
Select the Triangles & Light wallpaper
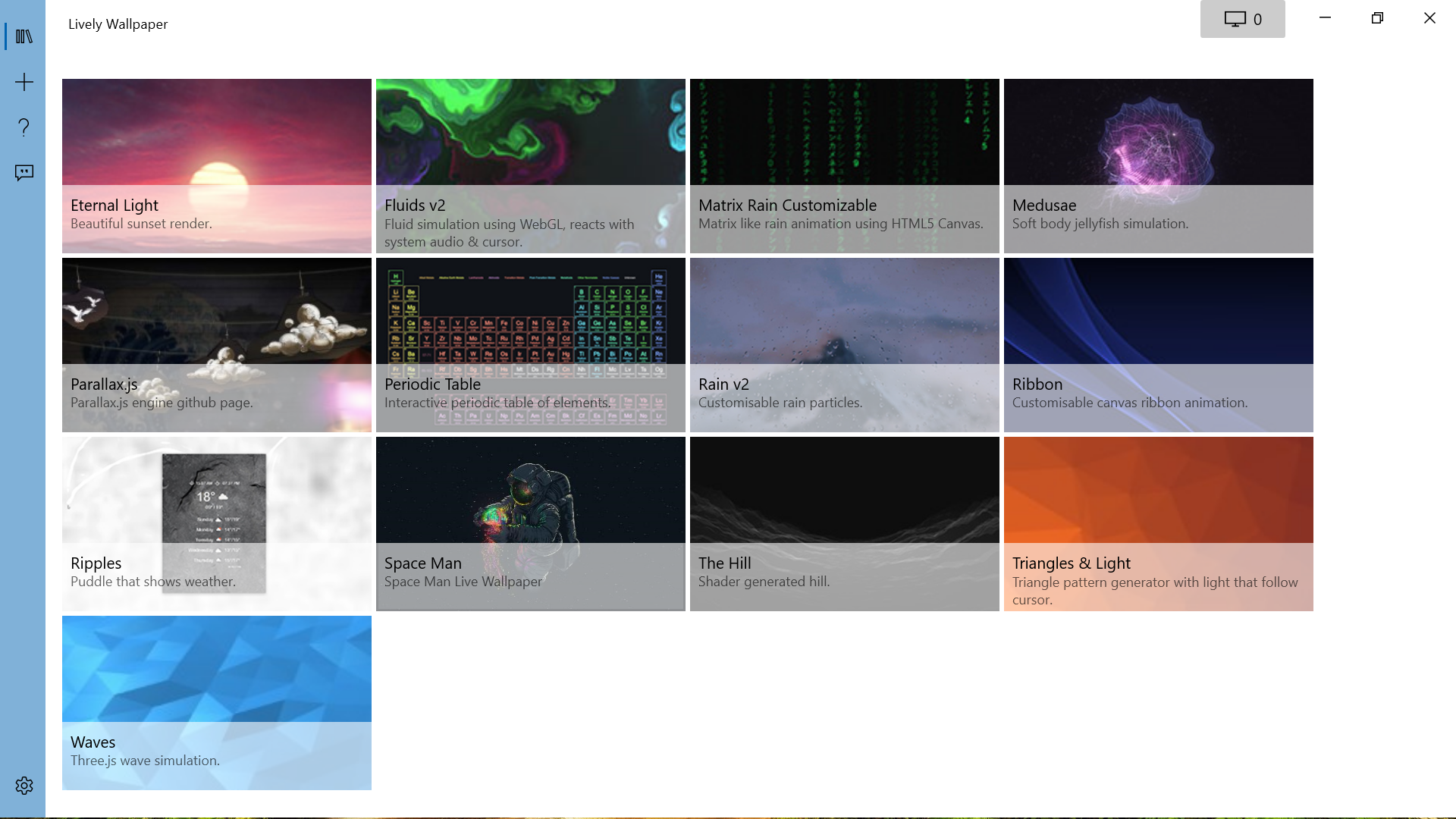(x=1159, y=523)
